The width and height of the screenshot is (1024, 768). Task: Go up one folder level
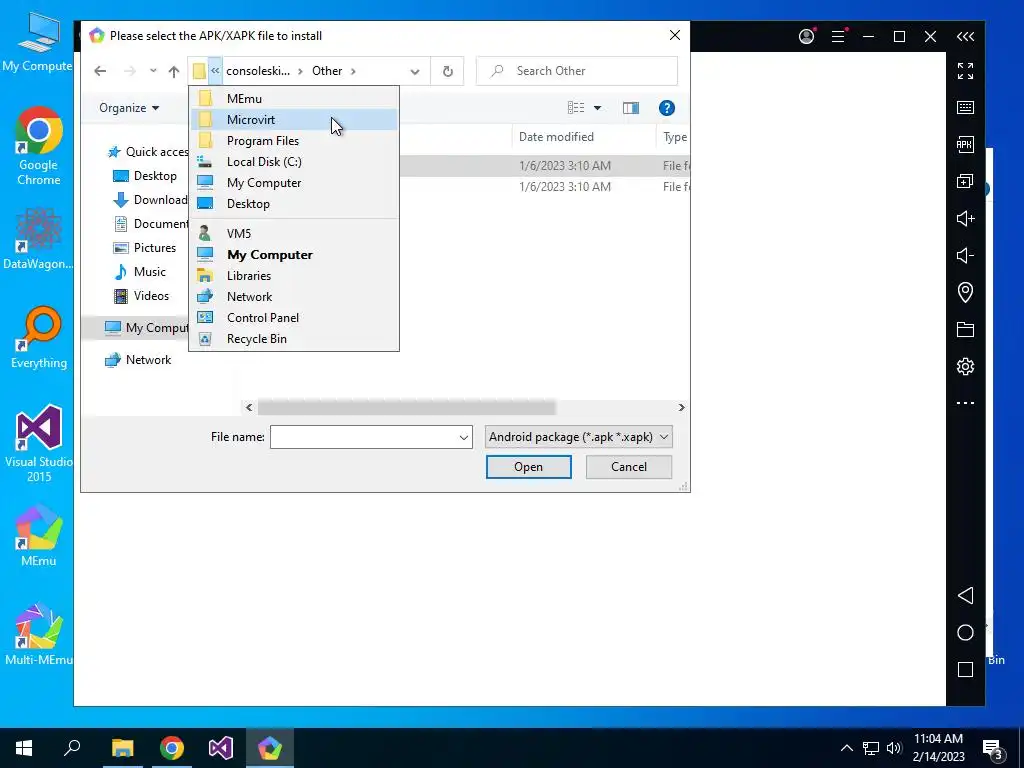[x=174, y=71]
